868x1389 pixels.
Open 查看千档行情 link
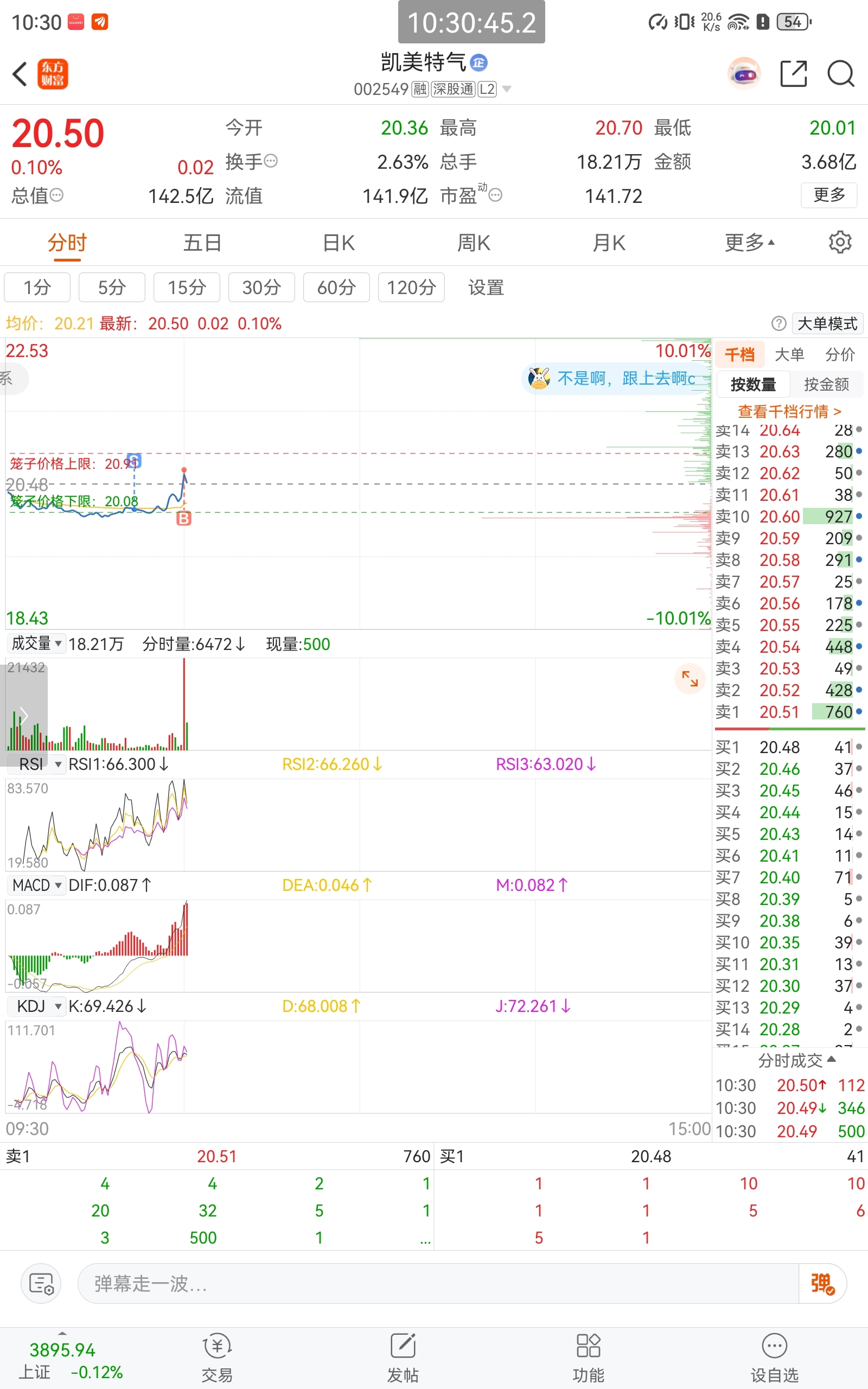[x=789, y=411]
